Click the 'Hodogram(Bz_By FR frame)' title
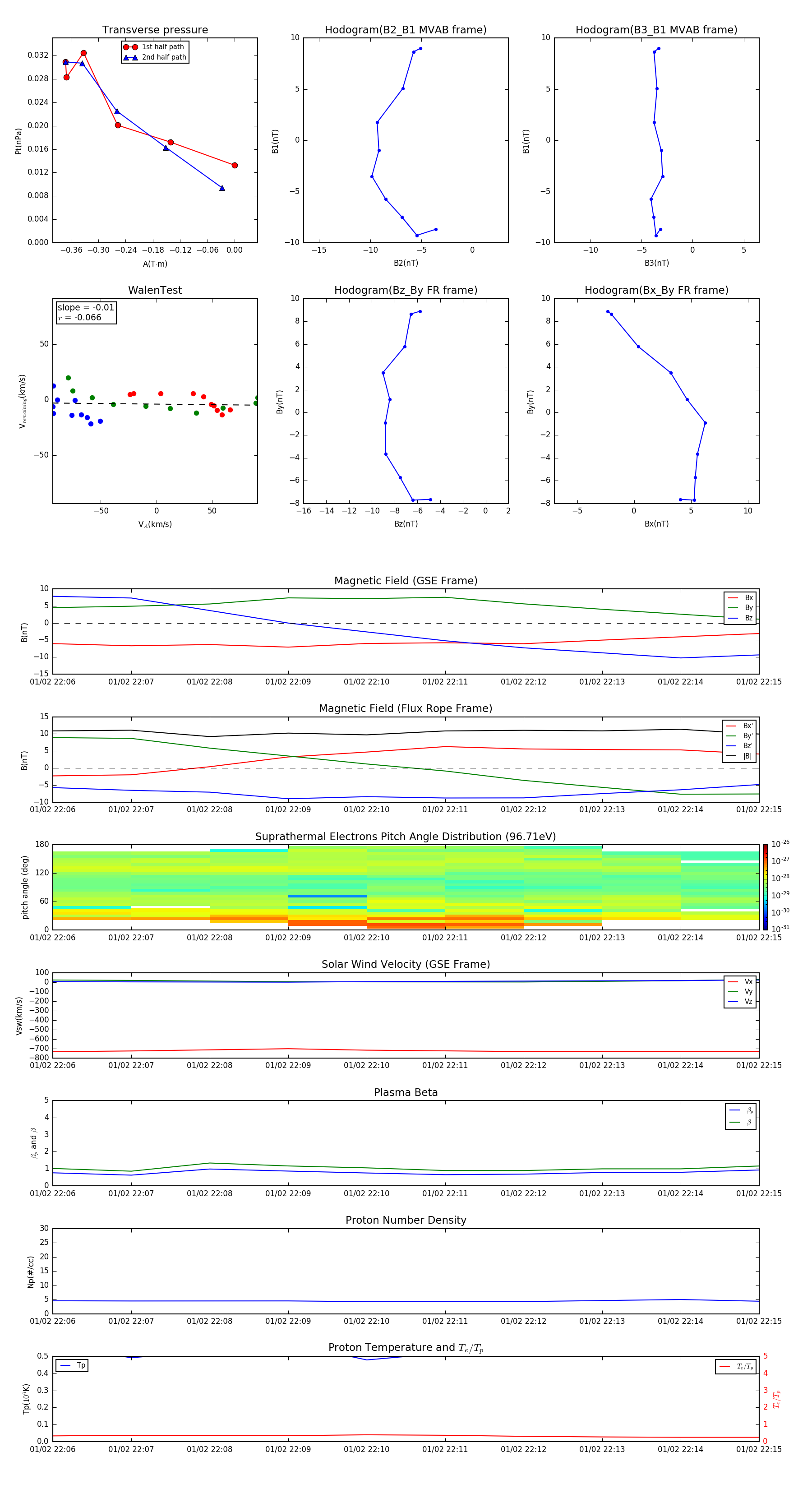The image size is (812, 1489). pyautogui.click(x=406, y=290)
